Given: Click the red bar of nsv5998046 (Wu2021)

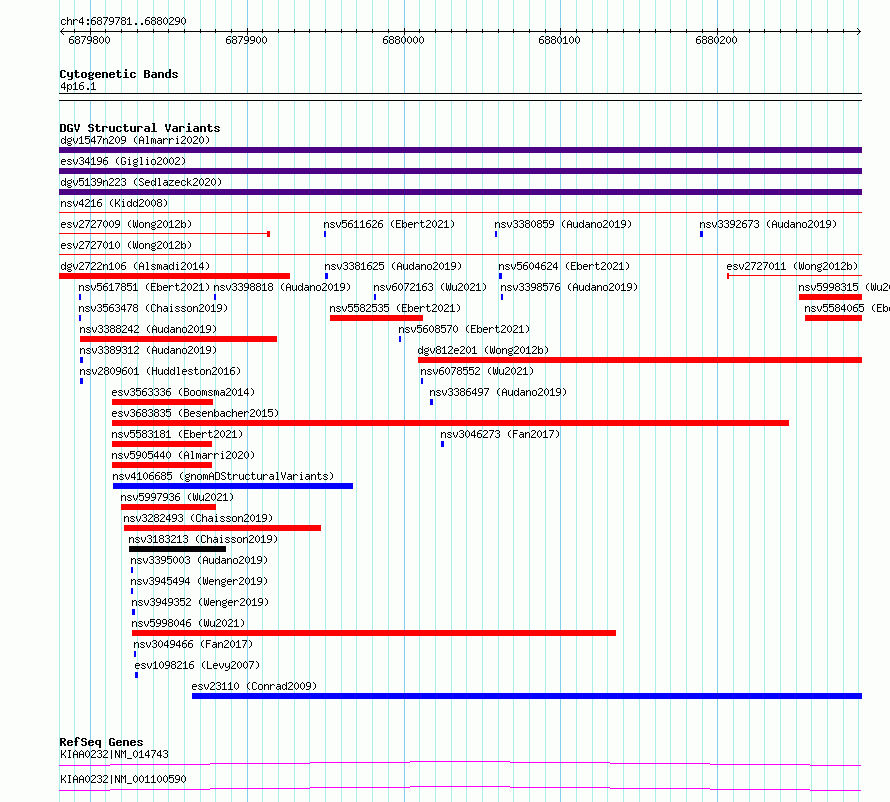Looking at the screenshot, I should coord(373,633).
